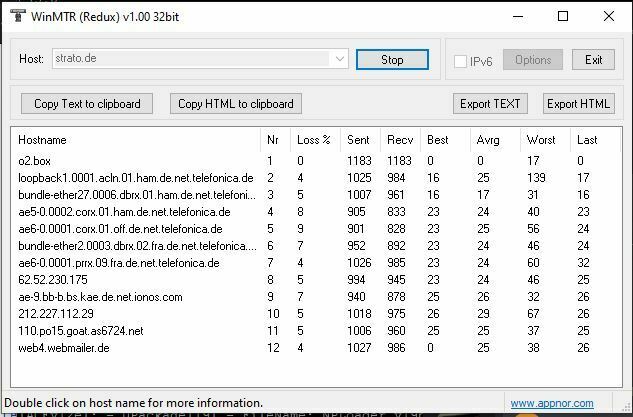Minimize the WinMTR window
633x417 pixels.
click(x=518, y=17)
